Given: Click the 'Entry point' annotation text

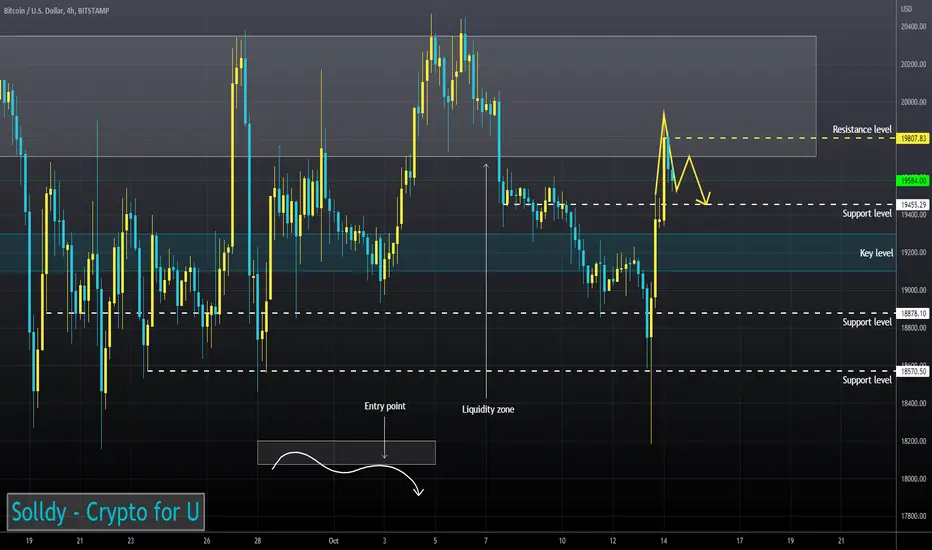Looking at the screenshot, I should coord(385,406).
